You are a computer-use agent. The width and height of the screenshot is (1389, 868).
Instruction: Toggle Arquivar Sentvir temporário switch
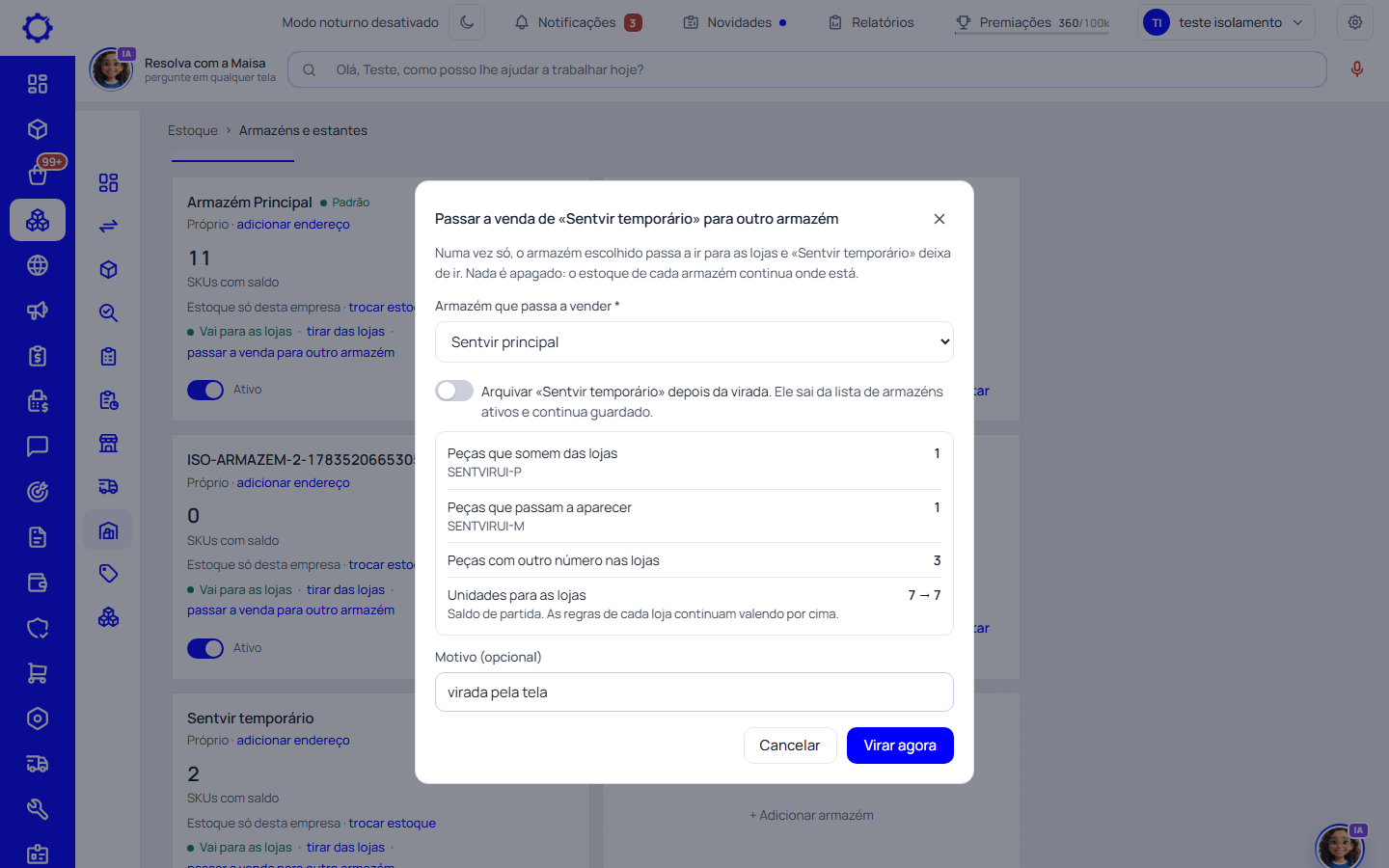pyautogui.click(x=454, y=391)
